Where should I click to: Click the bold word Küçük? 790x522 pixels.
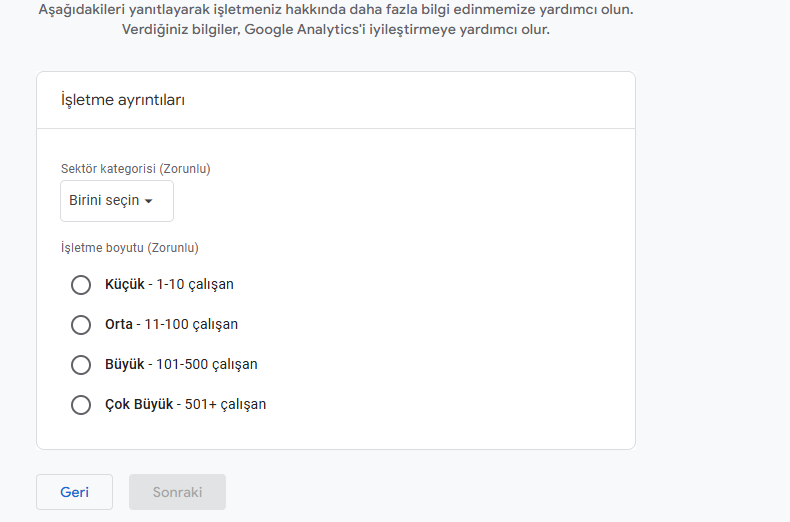(x=125, y=285)
